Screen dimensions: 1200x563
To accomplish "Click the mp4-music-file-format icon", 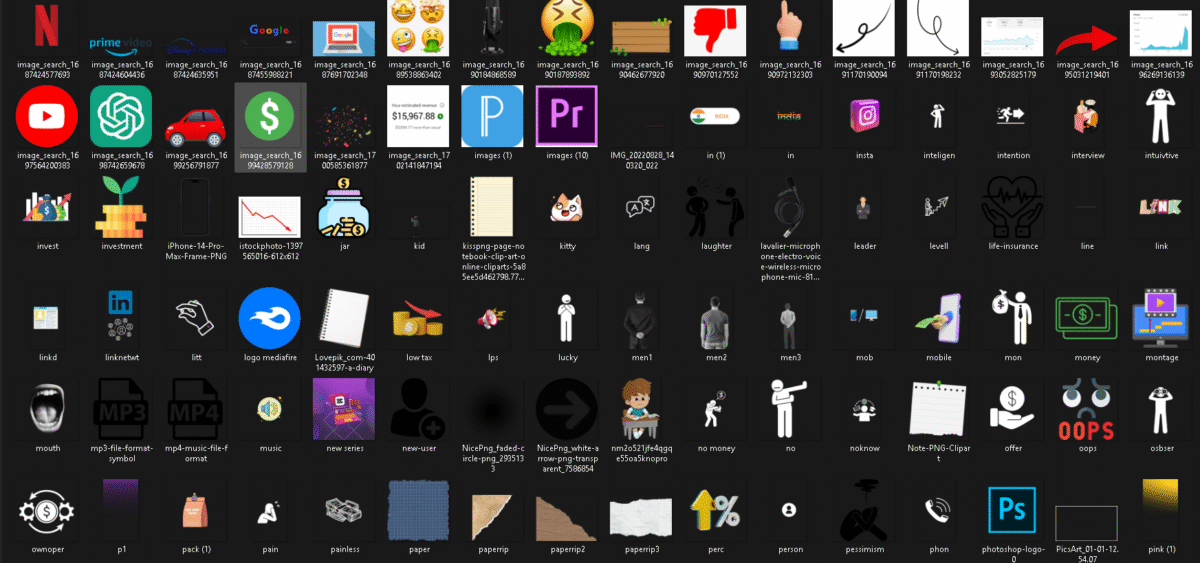I will [195, 410].
